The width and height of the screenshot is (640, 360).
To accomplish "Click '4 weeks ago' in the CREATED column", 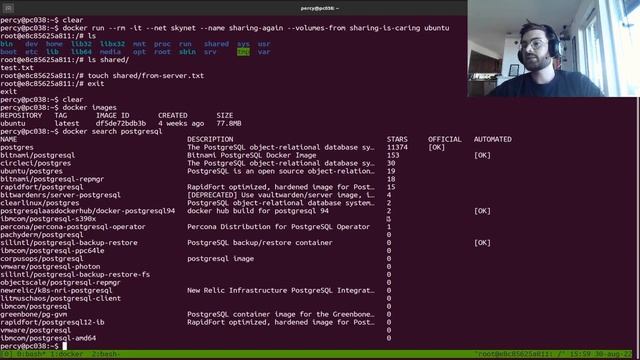I will [181, 124].
